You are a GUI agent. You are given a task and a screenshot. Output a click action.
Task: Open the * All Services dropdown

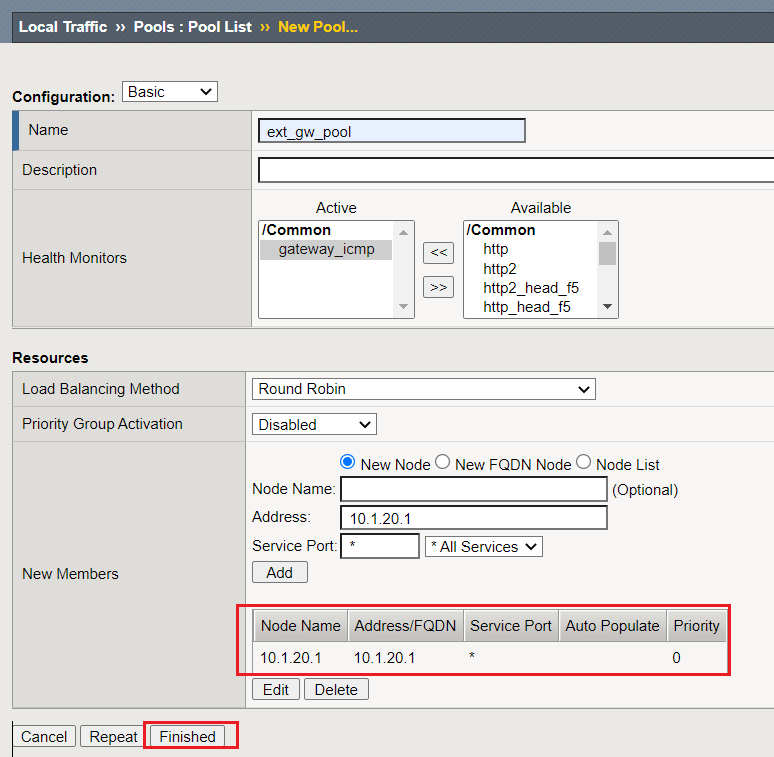(483, 547)
